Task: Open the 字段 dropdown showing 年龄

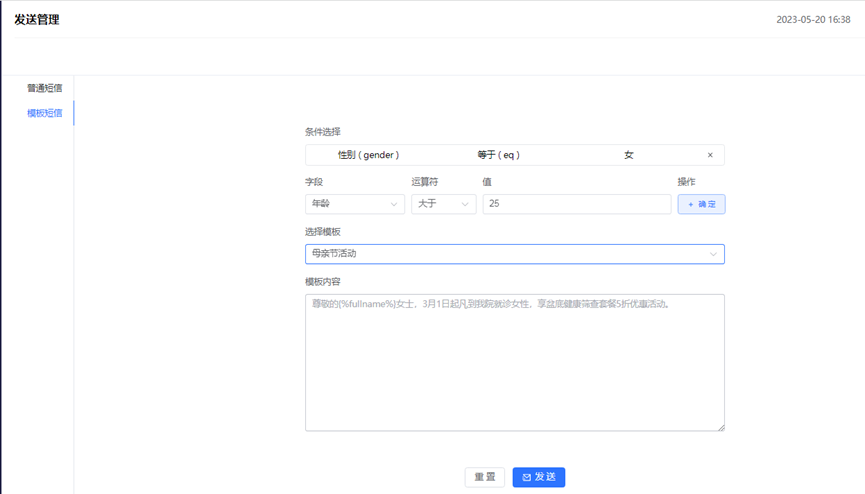Action: pos(355,204)
